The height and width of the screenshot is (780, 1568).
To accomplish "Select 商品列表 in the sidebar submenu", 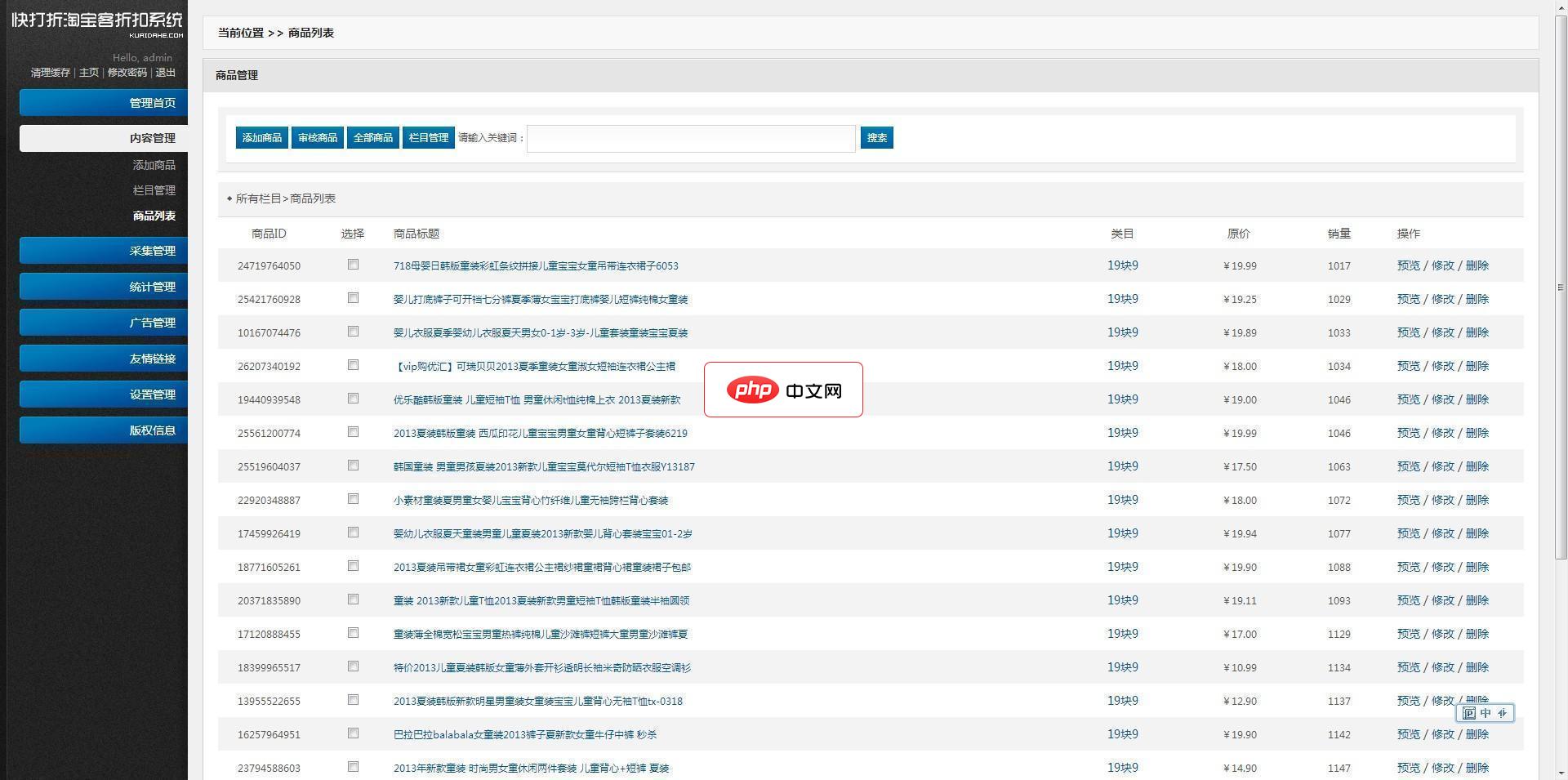I will tap(154, 216).
